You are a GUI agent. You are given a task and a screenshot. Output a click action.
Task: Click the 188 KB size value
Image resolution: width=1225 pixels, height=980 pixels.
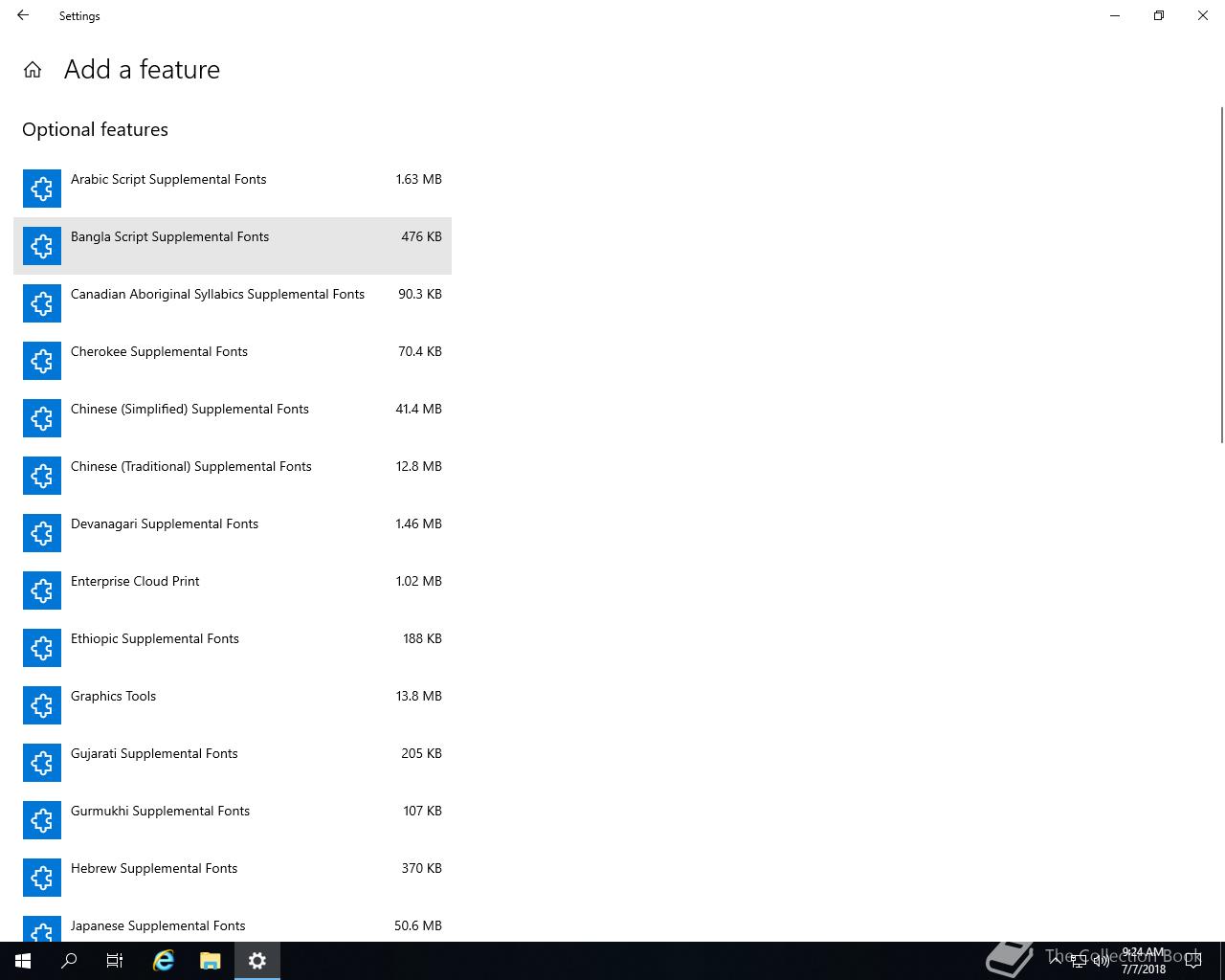422,638
